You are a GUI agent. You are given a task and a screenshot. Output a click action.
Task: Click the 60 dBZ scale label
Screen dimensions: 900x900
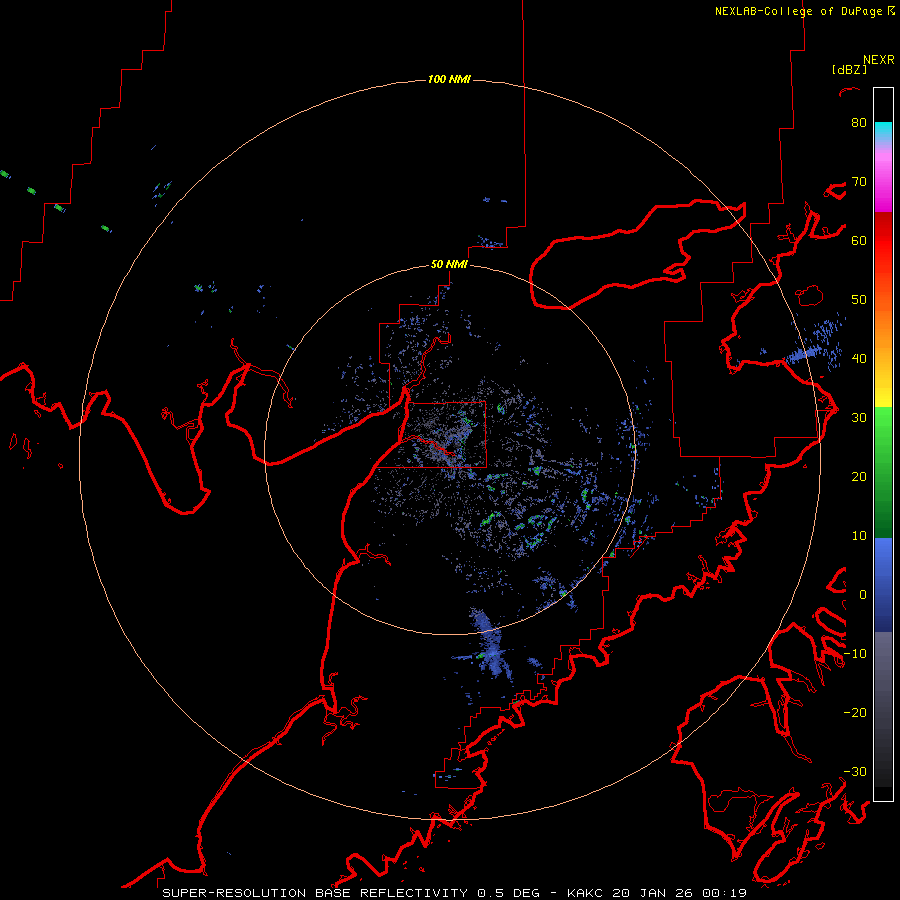859,240
